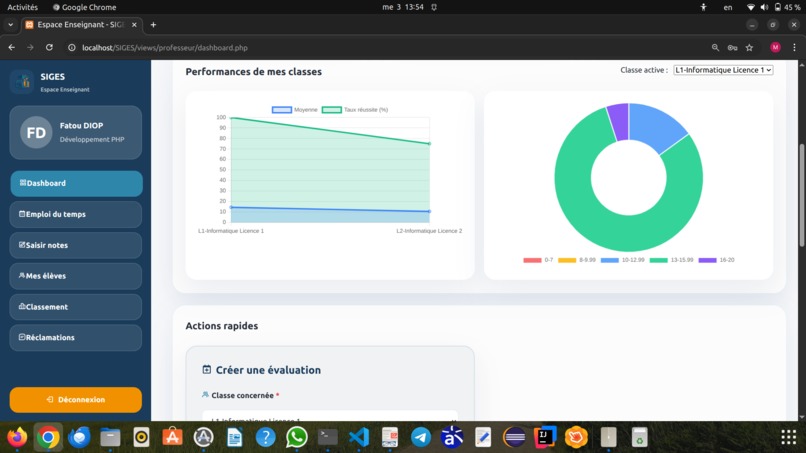The width and height of the screenshot is (806, 453).
Task: Show applications grid in the dock
Action: tap(789, 438)
